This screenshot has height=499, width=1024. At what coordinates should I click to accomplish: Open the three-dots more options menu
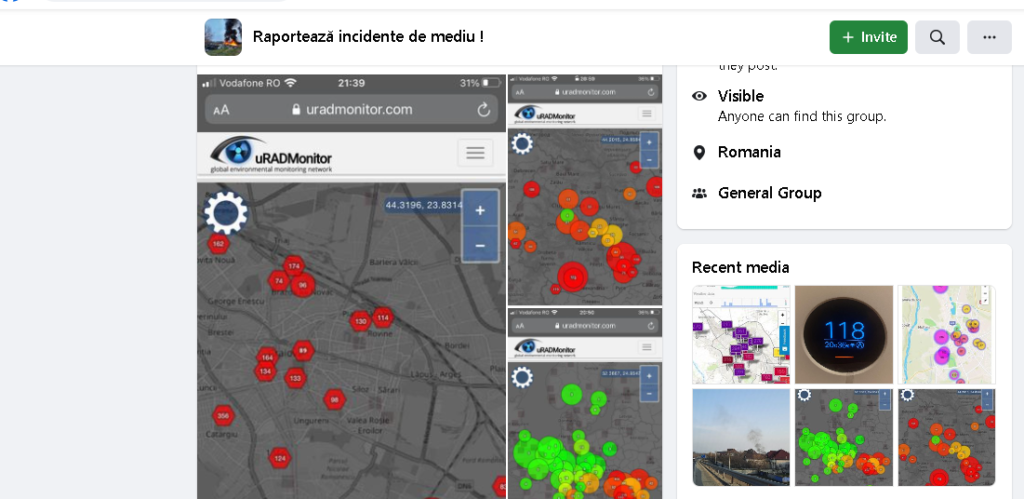tap(989, 37)
